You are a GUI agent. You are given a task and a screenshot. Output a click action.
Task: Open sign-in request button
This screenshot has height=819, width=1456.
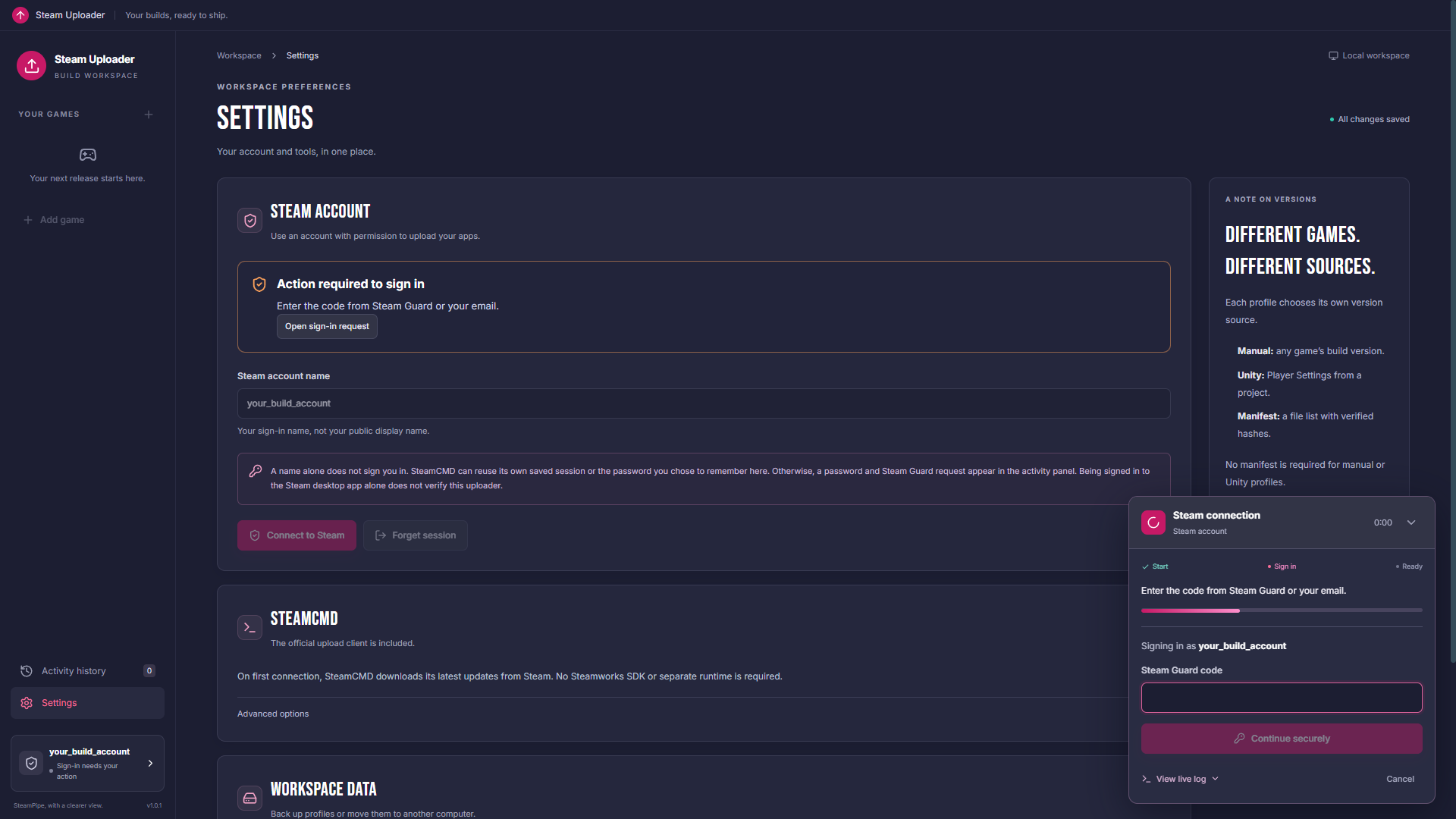pyautogui.click(x=327, y=327)
